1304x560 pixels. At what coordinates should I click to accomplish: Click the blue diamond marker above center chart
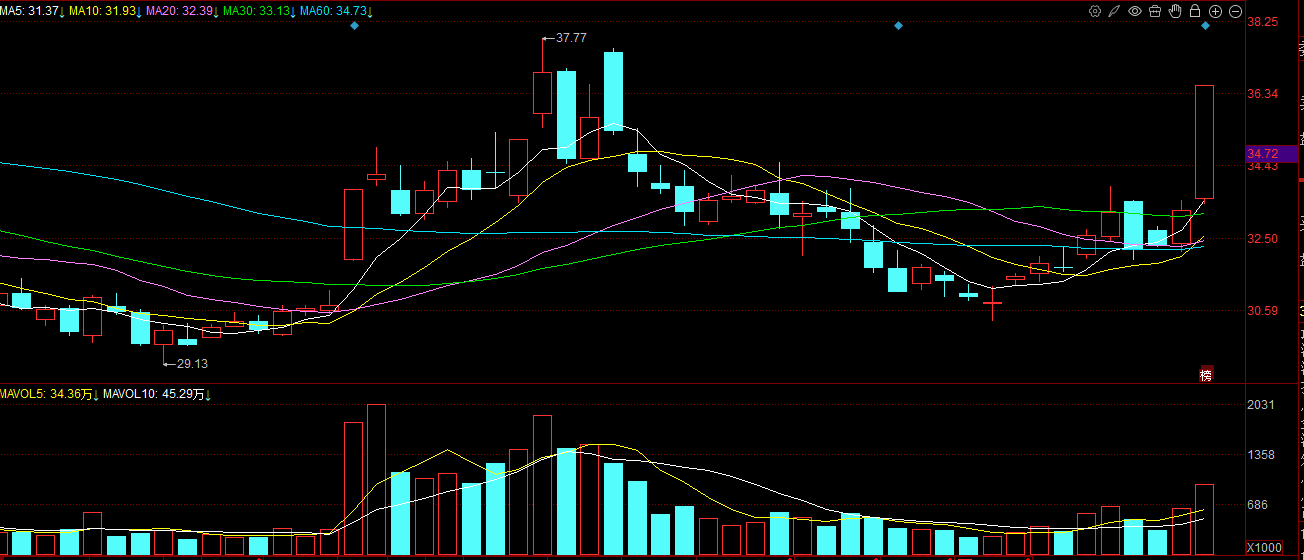coord(898,25)
